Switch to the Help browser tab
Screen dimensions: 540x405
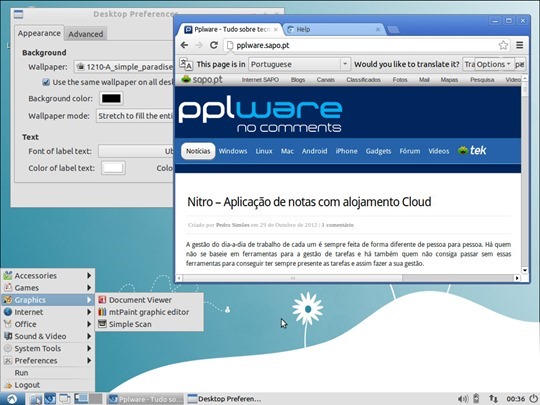tap(334, 30)
